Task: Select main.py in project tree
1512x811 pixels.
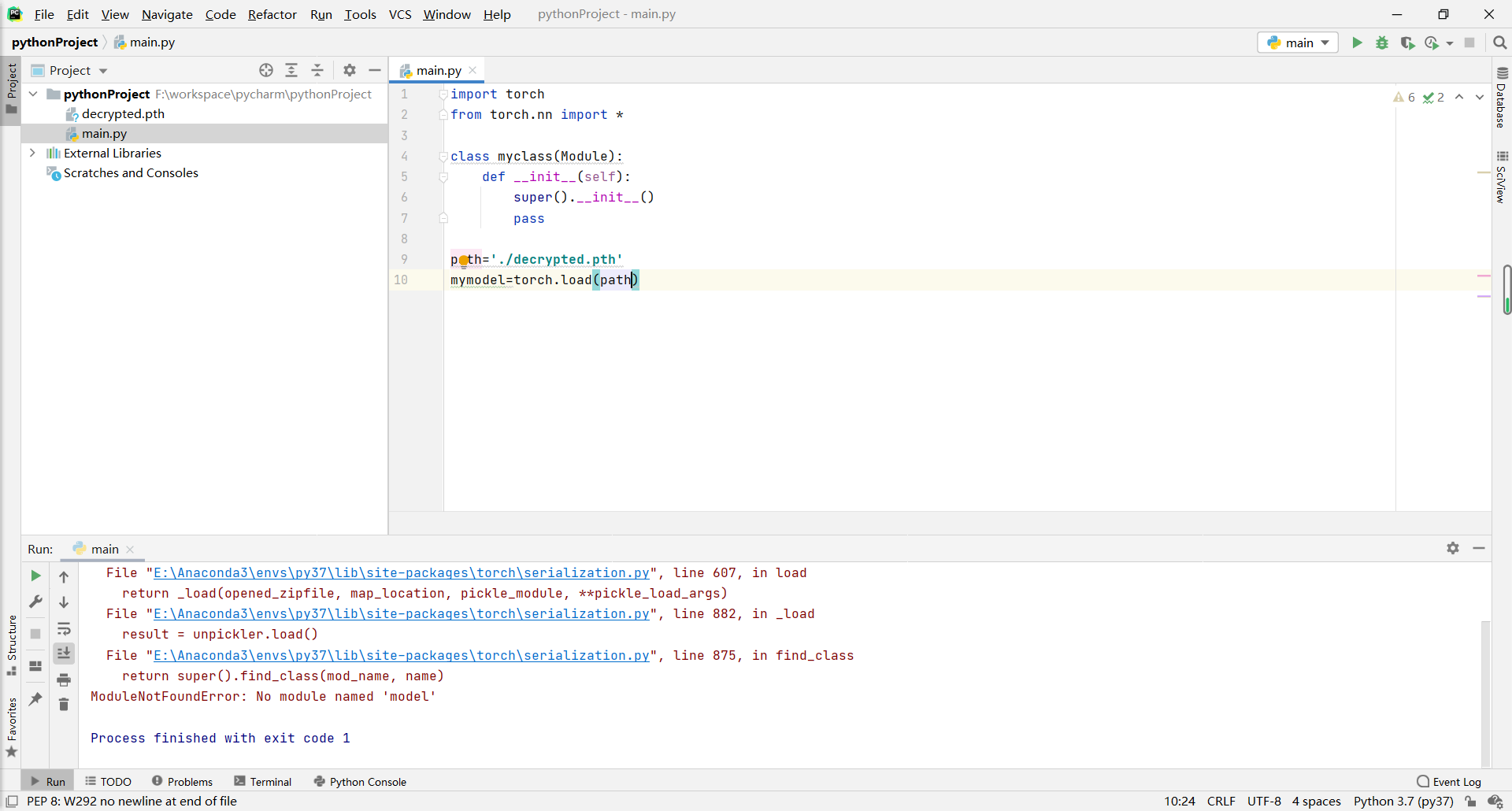Action: (x=104, y=133)
